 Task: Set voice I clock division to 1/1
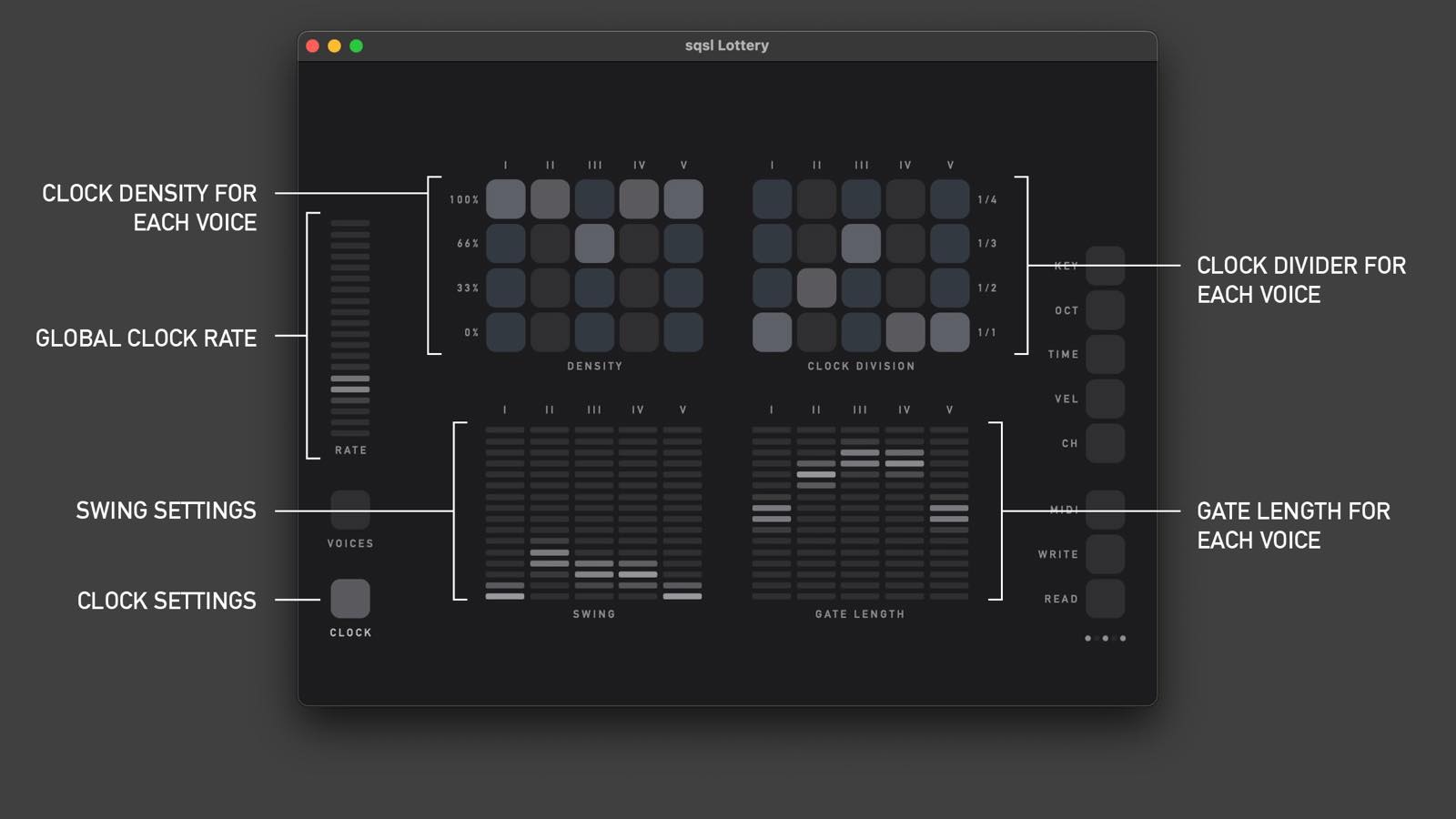pos(772,332)
